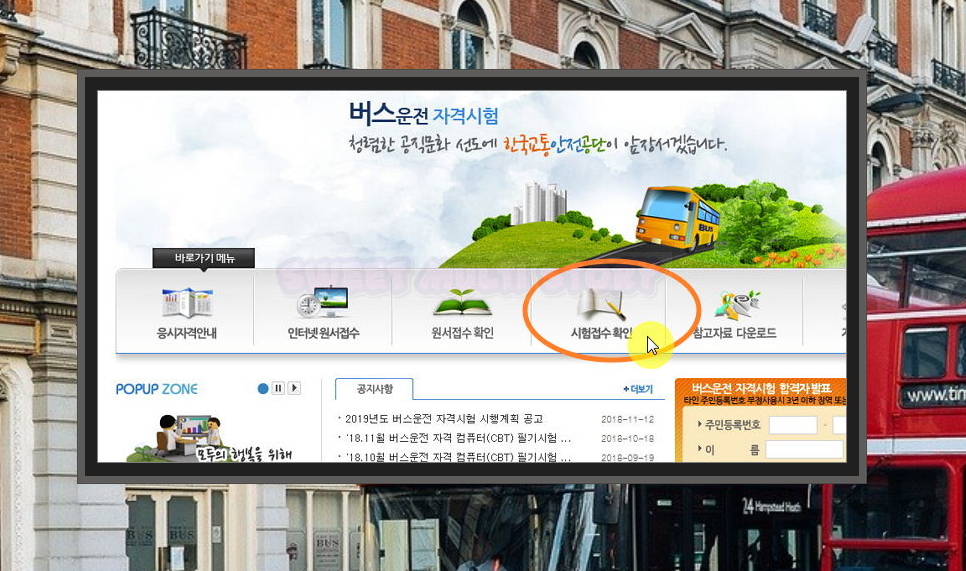This screenshot has height=571, width=966.
Task: Click the 버스운전 자격시험 합격자 발표 heading
Action: click(x=761, y=388)
